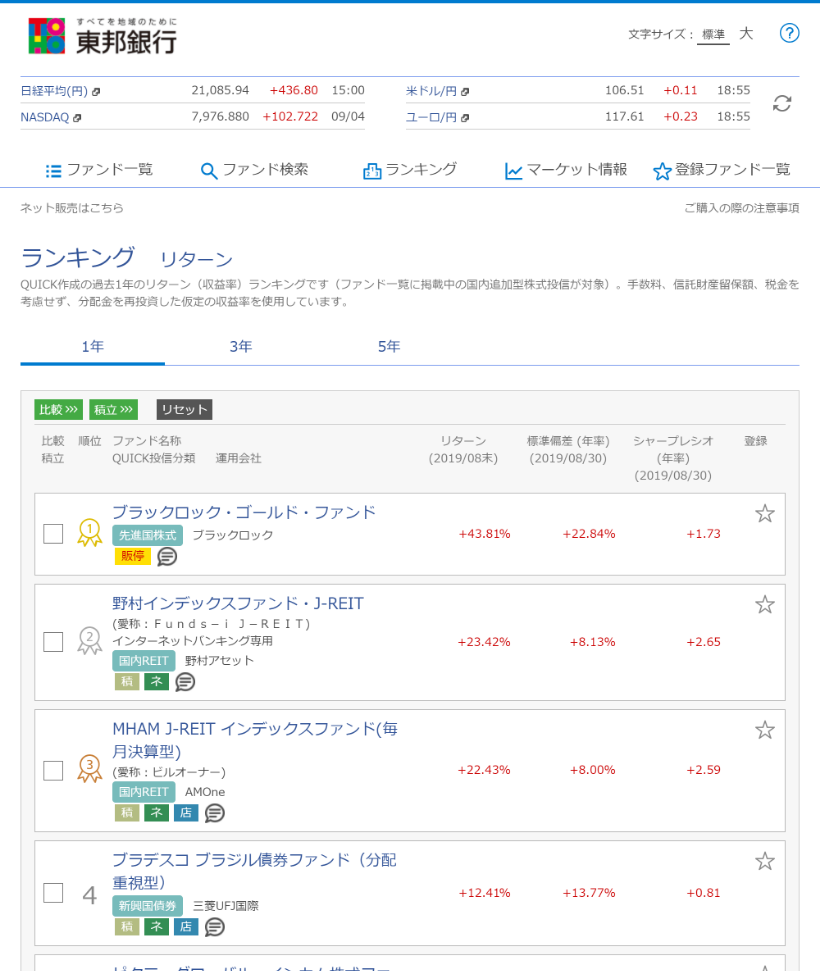
Task: Switch to the 5年 ranking tab
Action: 389,347
